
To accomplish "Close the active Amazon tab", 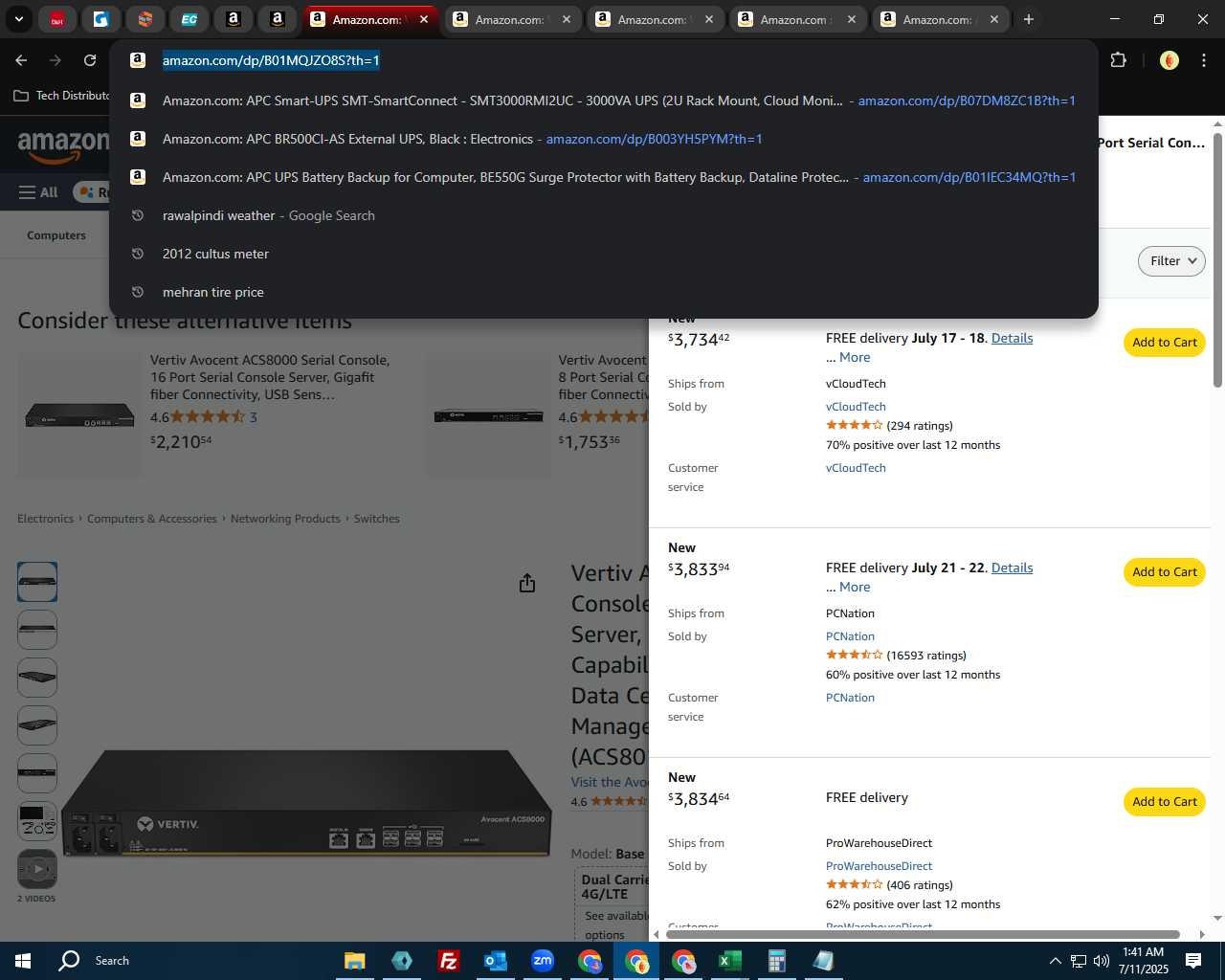I will [424, 19].
